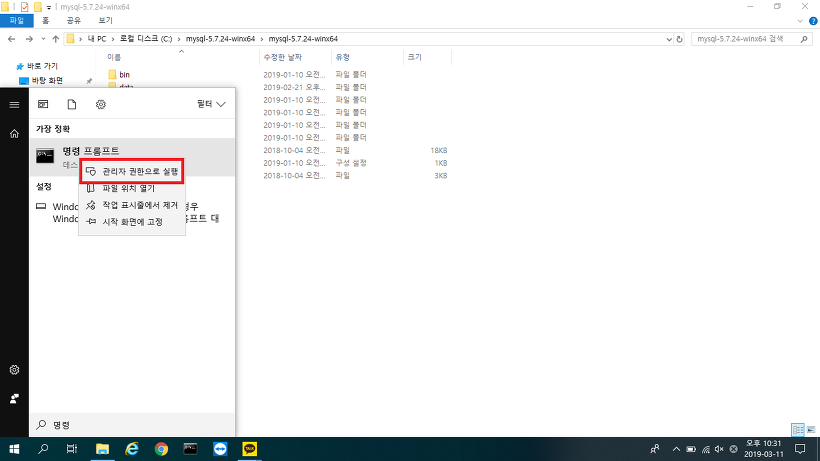Image resolution: width=820 pixels, height=461 pixels.
Task: Open settings gear in search sidebar
Action: coord(14,370)
